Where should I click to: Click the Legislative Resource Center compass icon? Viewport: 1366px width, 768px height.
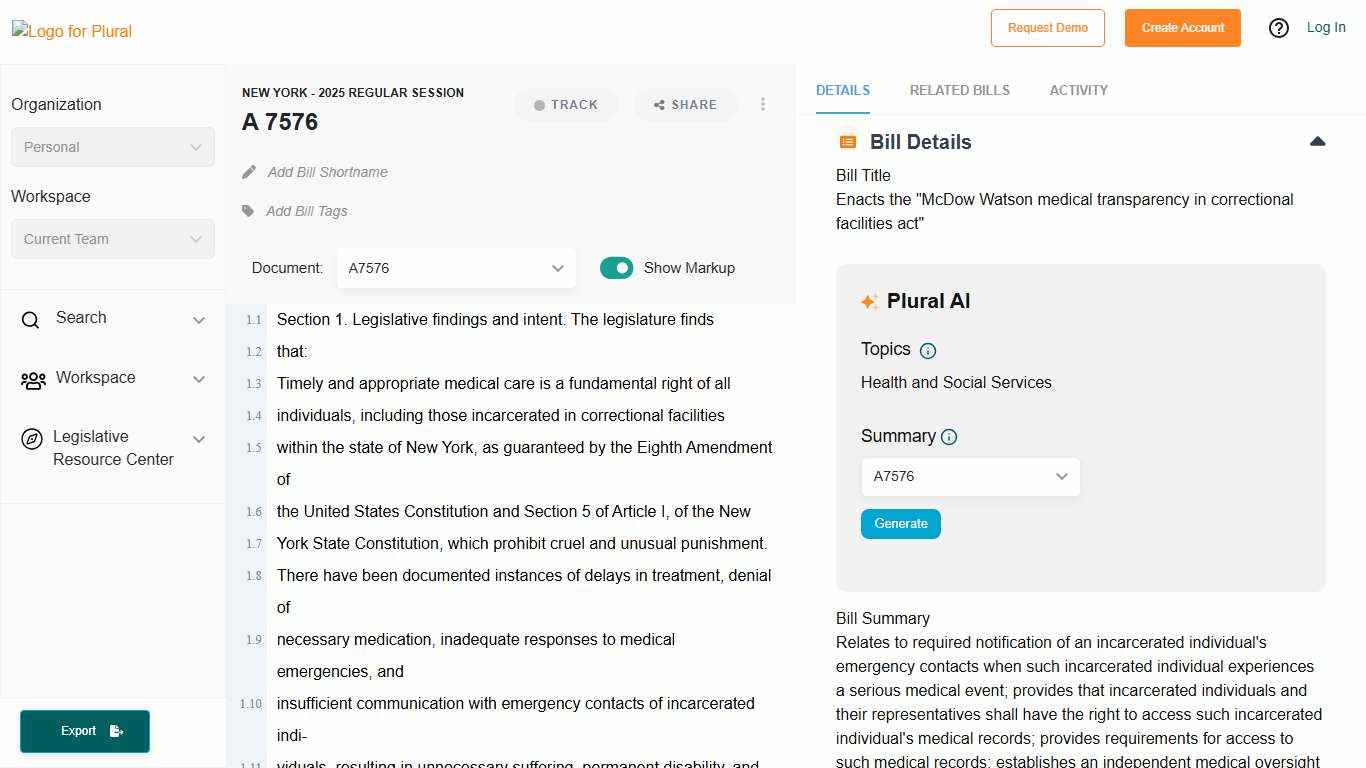coord(32,439)
